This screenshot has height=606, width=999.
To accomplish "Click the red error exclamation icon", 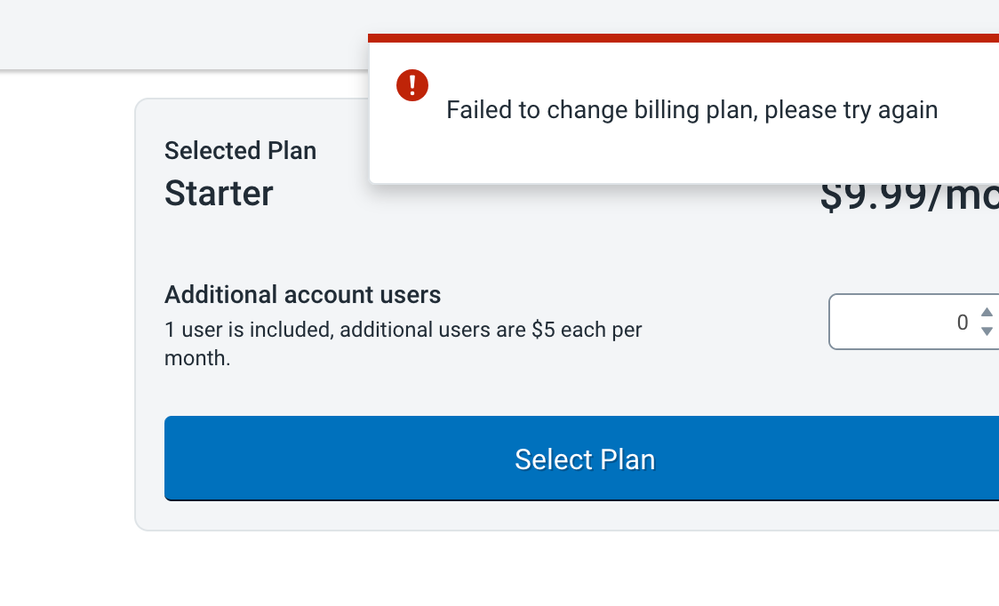I will coord(412,86).
